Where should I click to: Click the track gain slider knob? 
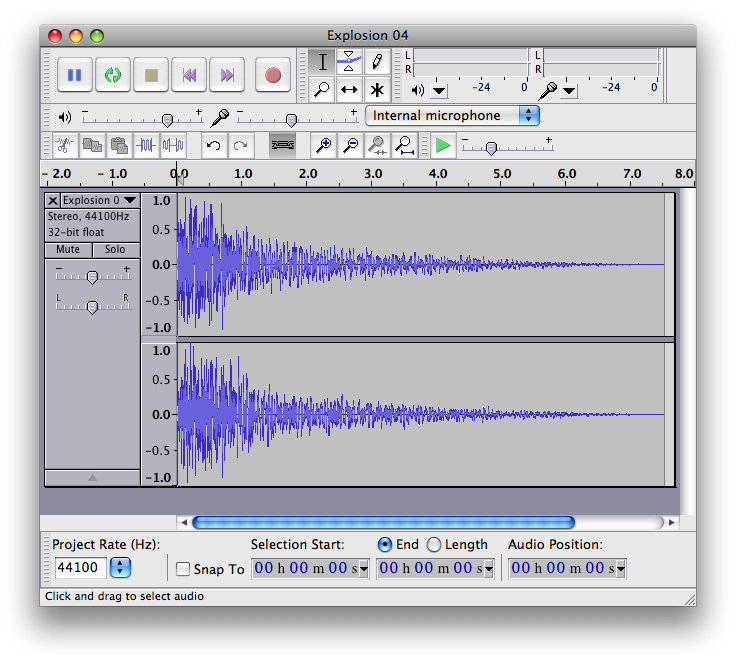[x=92, y=277]
